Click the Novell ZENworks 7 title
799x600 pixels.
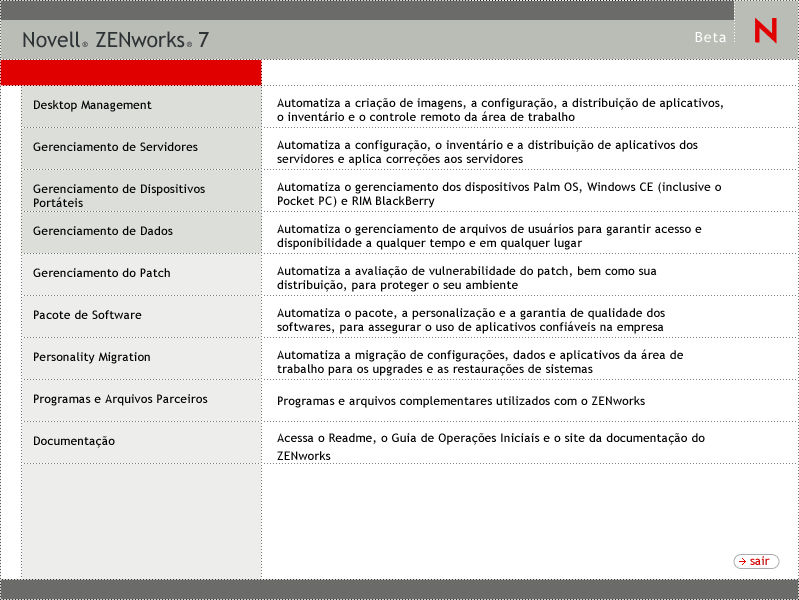click(x=116, y=40)
